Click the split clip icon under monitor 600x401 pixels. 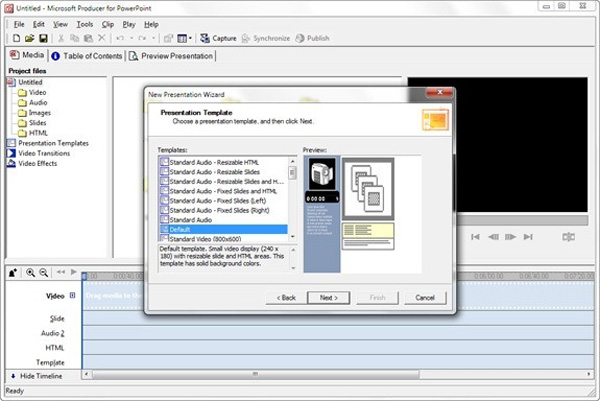click(569, 237)
